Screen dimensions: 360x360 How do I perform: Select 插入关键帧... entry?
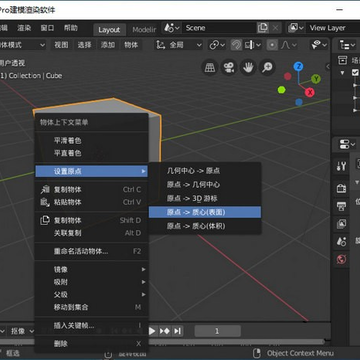(92, 325)
